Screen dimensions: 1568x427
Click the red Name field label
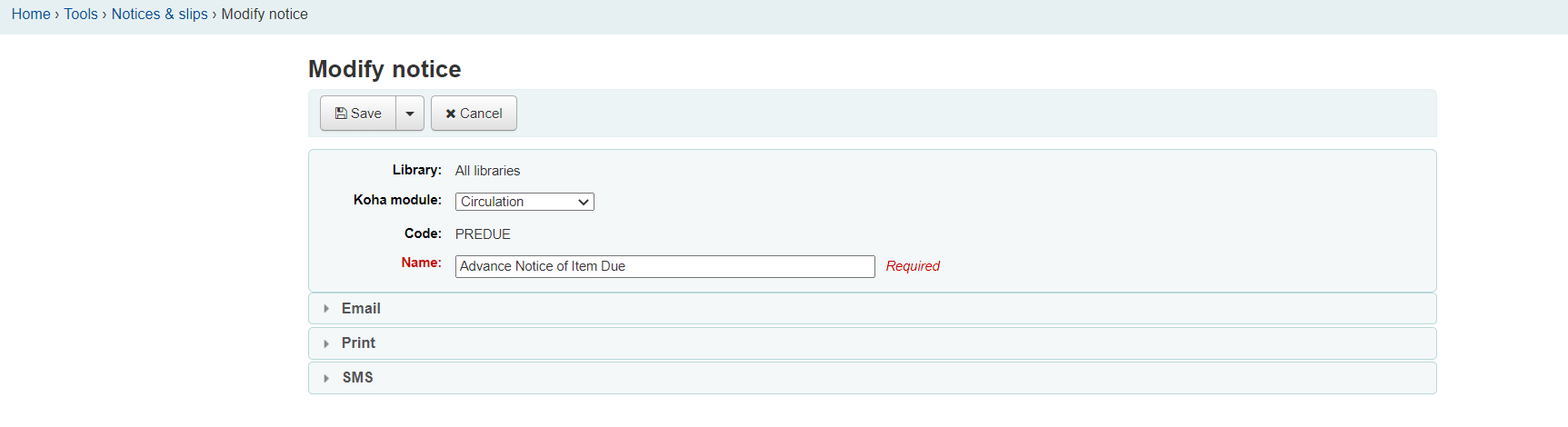[421, 263]
